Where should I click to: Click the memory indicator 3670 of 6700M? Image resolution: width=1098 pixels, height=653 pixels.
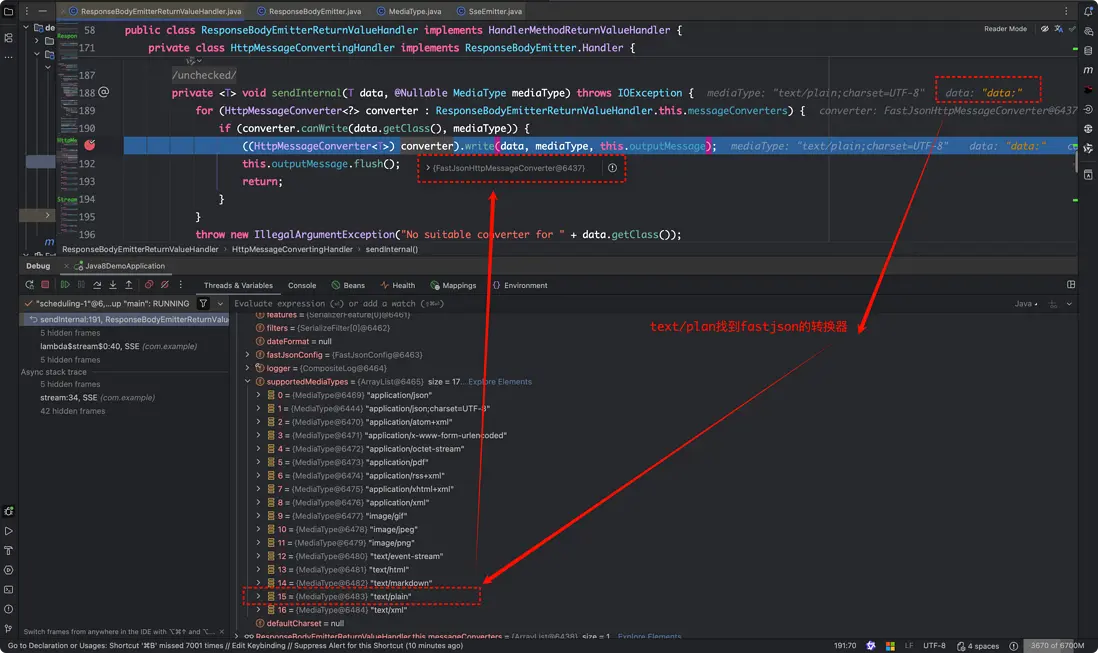(x=1057, y=646)
